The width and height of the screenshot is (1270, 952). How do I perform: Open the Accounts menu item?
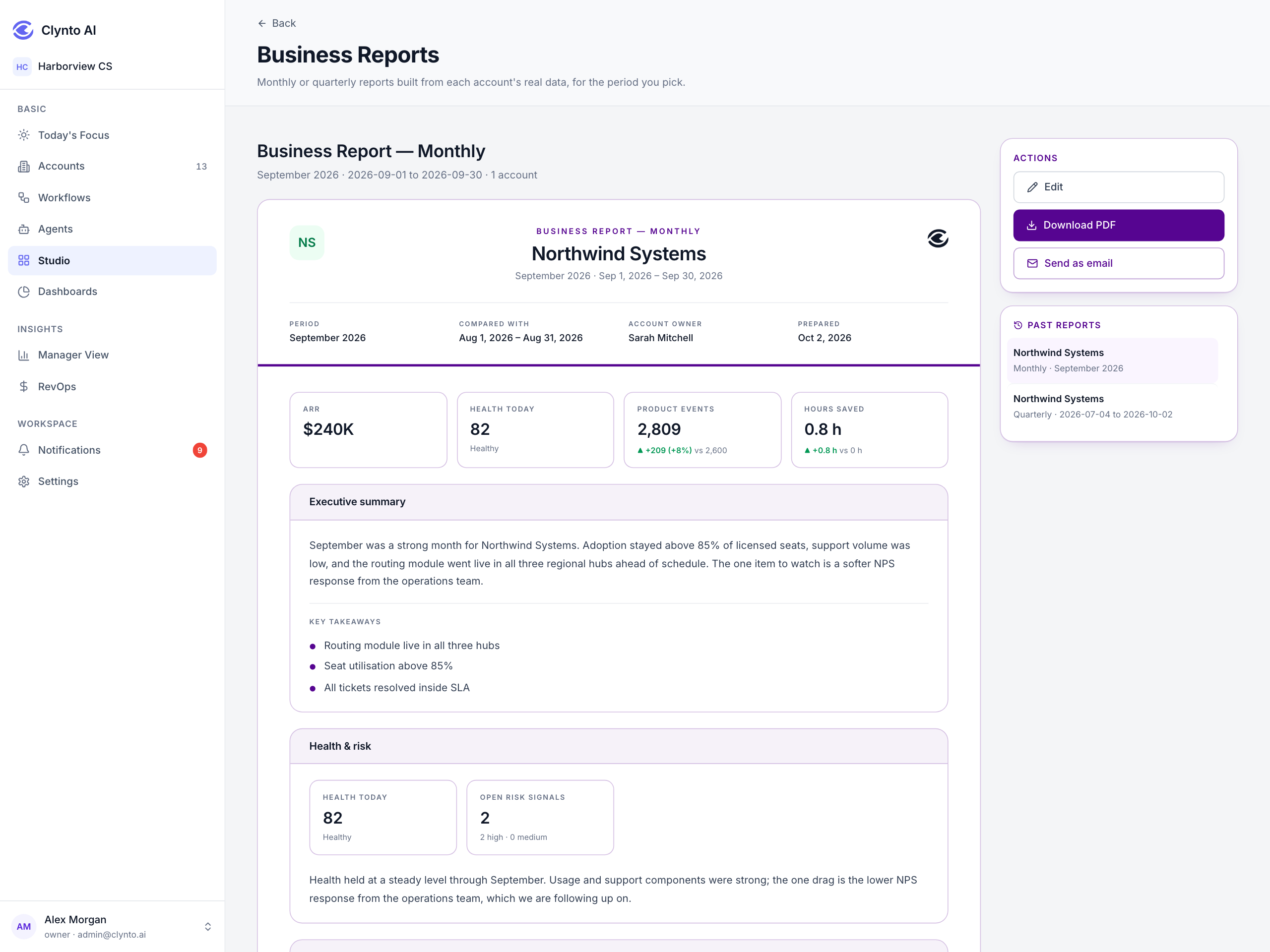click(112, 167)
